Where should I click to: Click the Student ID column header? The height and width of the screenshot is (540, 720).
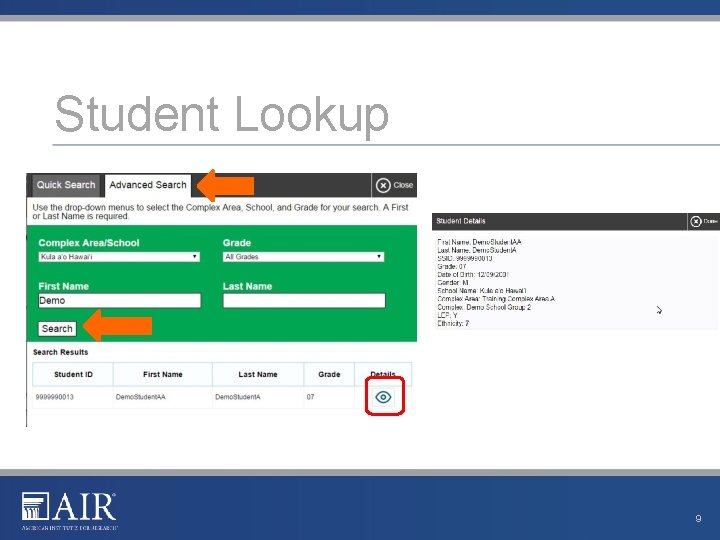point(73,374)
